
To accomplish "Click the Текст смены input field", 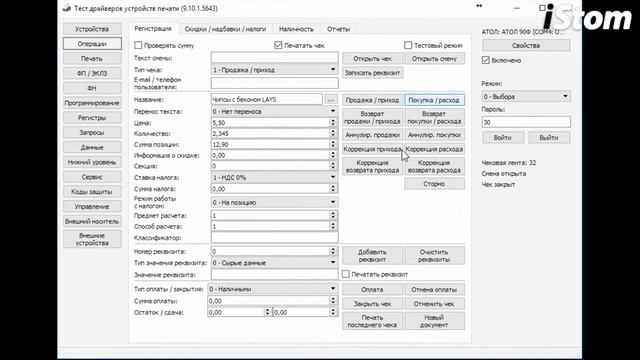I will click(274, 58).
